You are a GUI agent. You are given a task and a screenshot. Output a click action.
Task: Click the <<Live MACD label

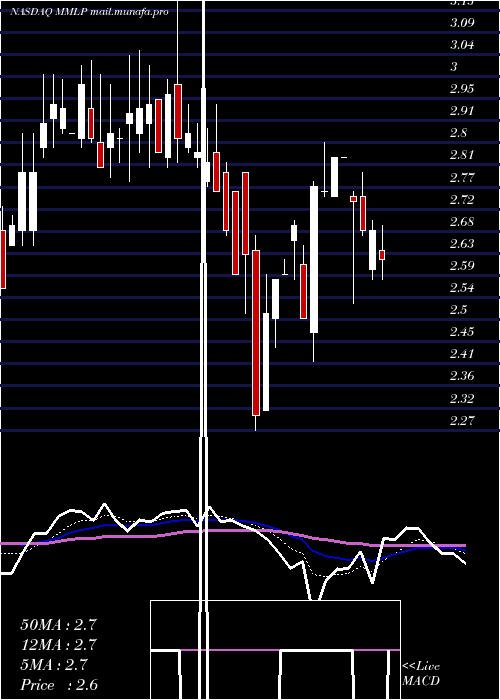tap(421, 674)
